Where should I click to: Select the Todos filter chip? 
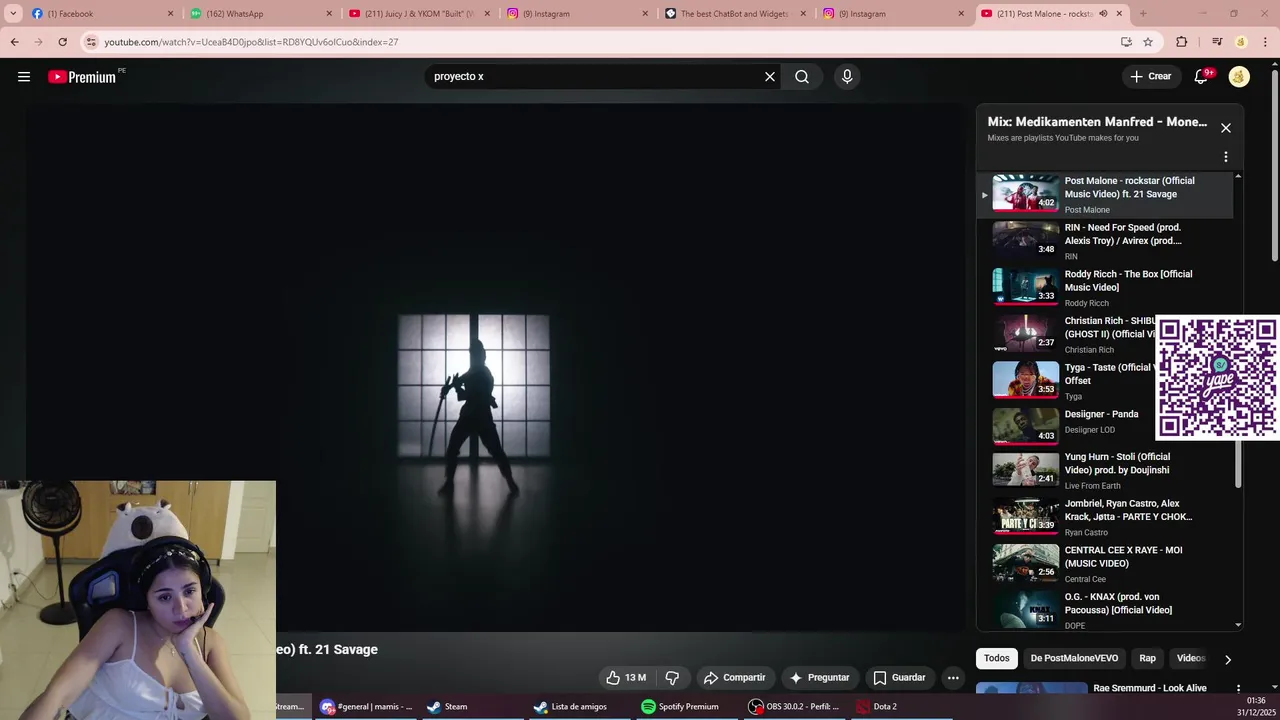click(997, 658)
